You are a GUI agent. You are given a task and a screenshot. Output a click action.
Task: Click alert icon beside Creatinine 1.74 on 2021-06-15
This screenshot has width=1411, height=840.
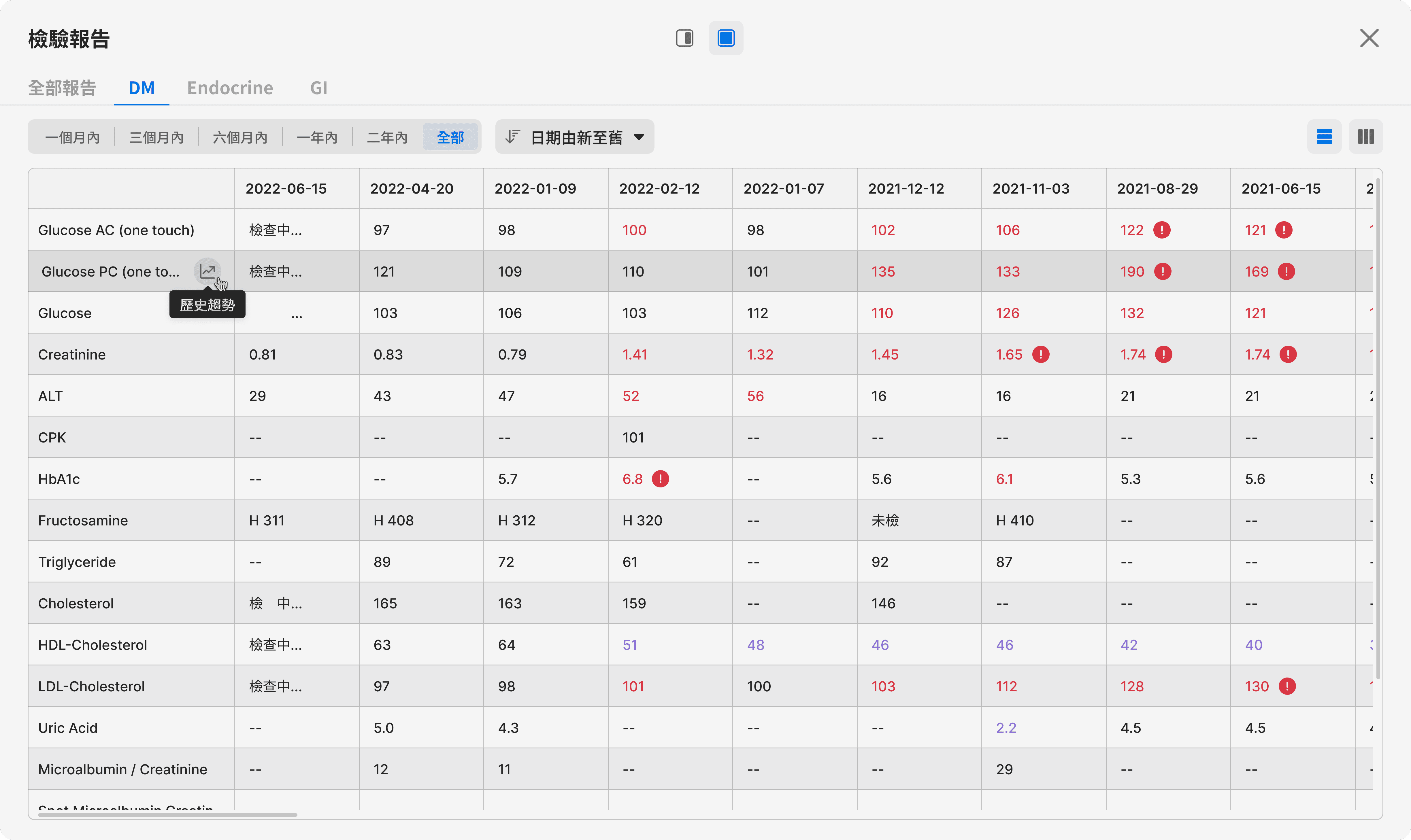point(1288,354)
